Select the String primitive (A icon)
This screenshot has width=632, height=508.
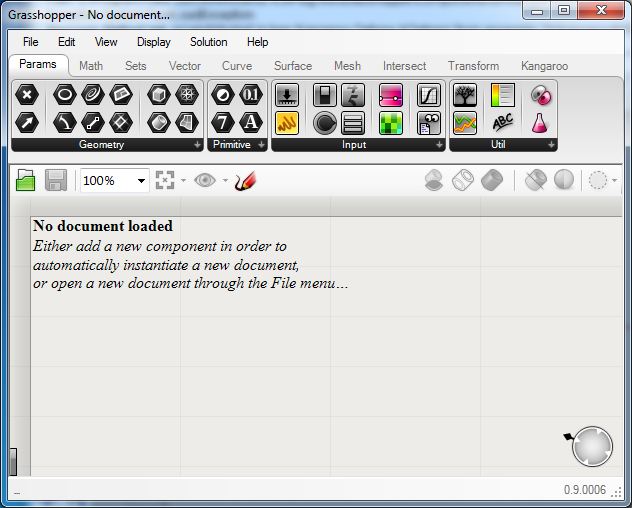(x=251, y=123)
